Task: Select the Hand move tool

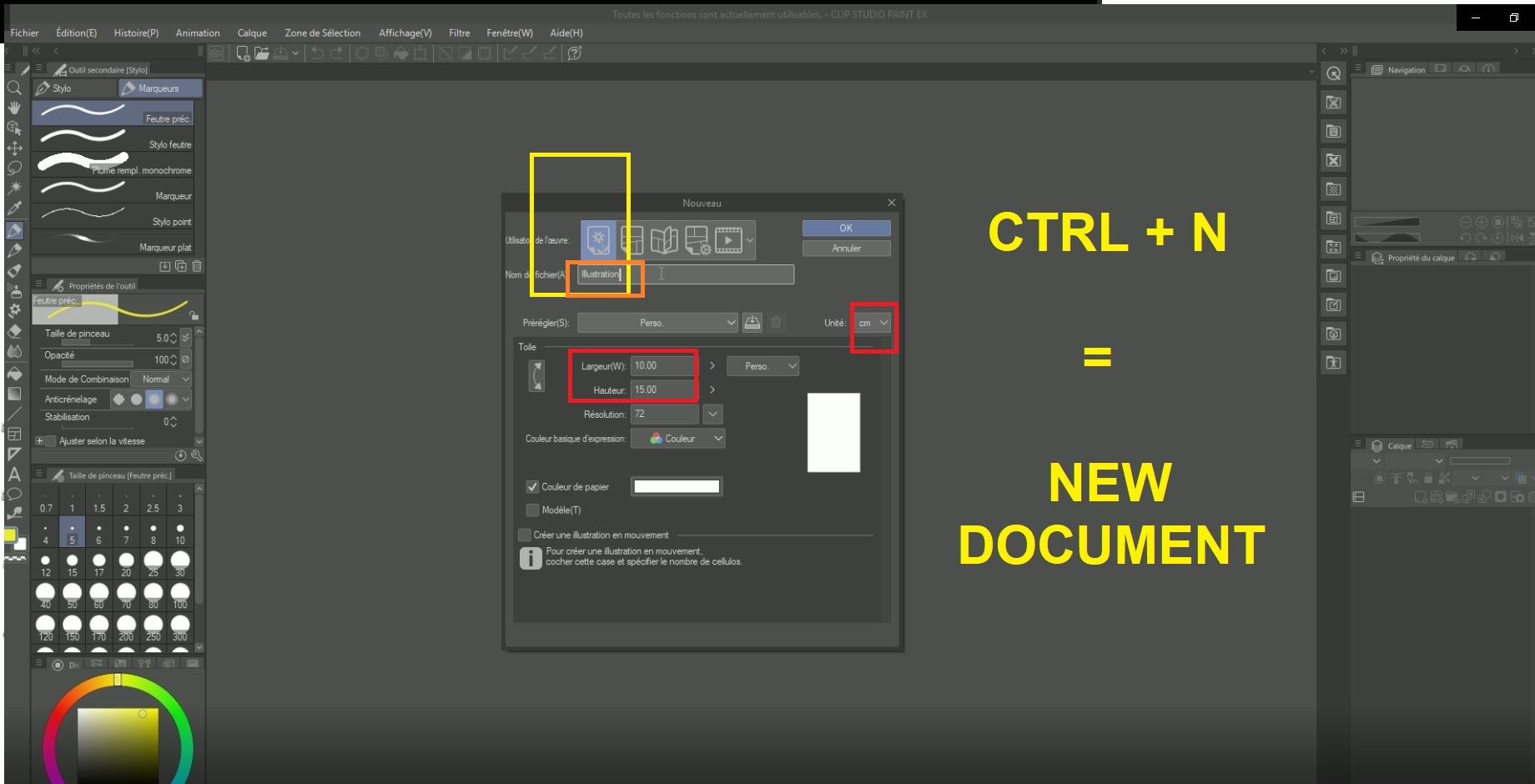Action: click(x=14, y=108)
